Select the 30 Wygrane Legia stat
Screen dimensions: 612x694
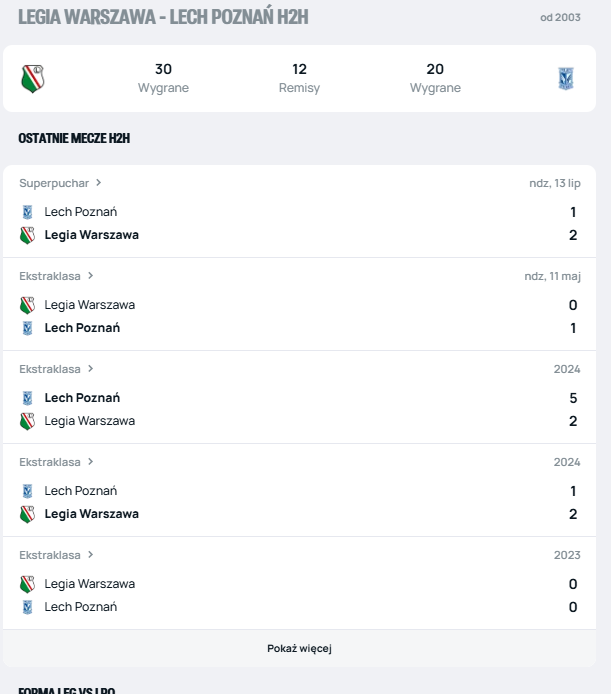[x=163, y=78]
